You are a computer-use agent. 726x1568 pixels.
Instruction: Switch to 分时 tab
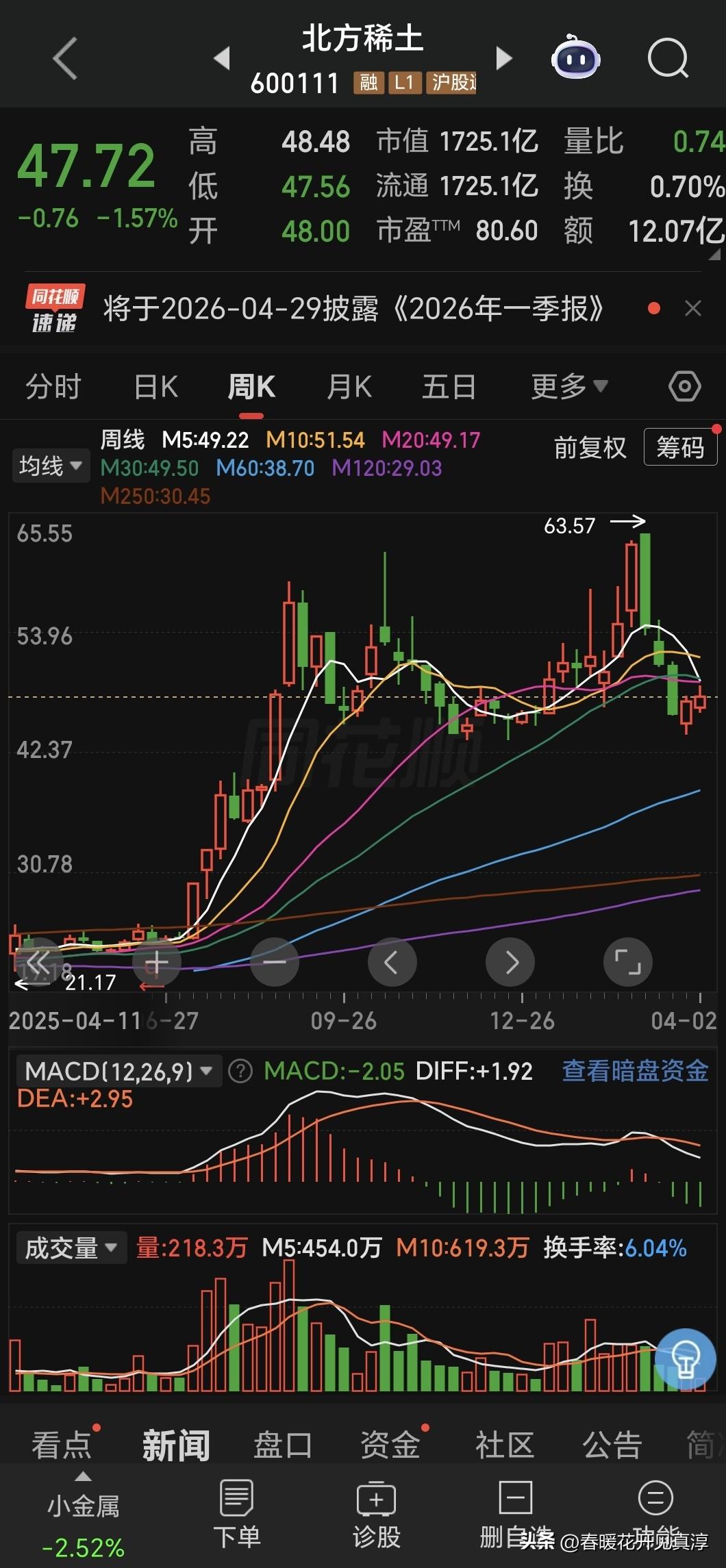[53, 386]
